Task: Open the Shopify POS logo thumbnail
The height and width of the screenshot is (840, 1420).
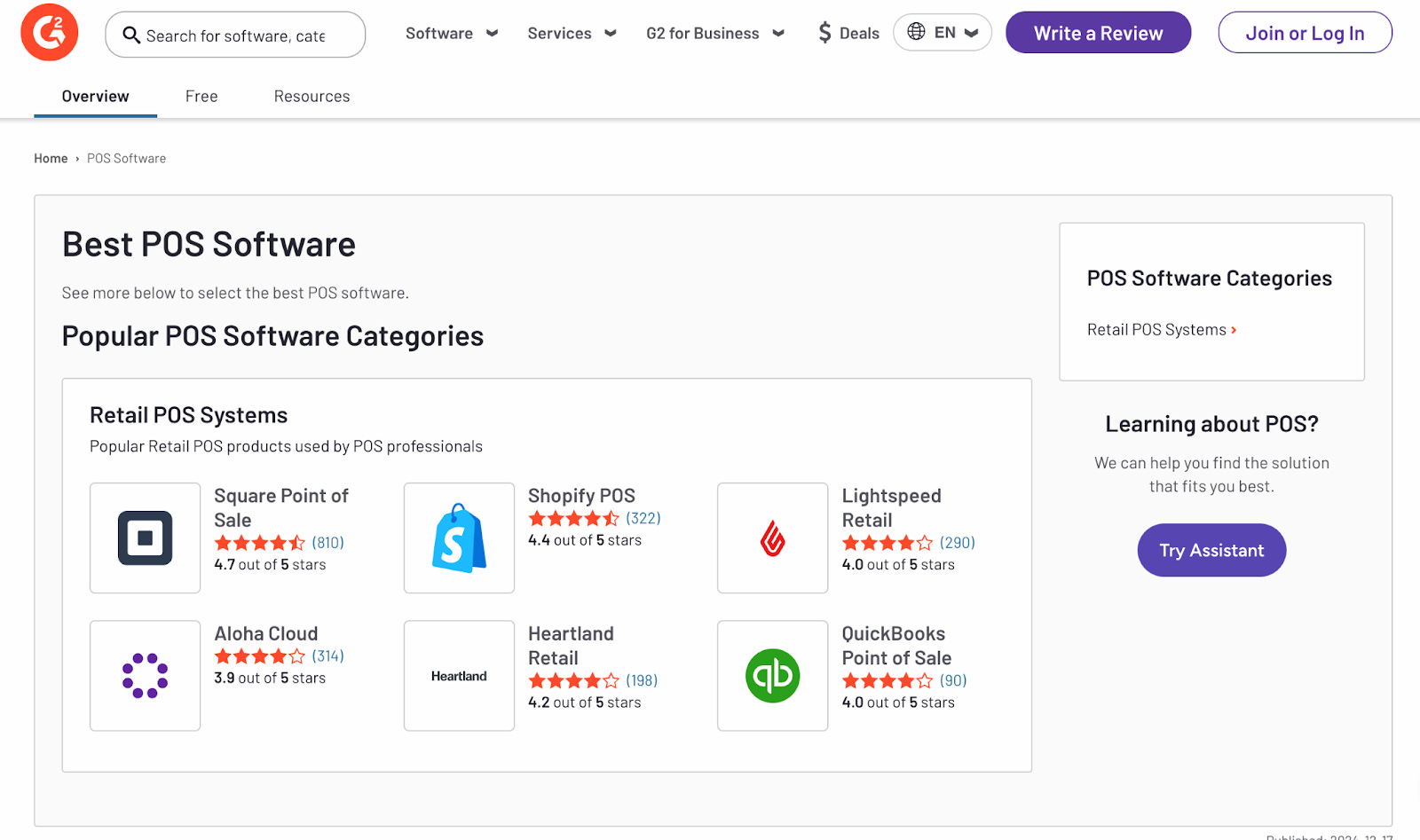Action: (x=459, y=538)
